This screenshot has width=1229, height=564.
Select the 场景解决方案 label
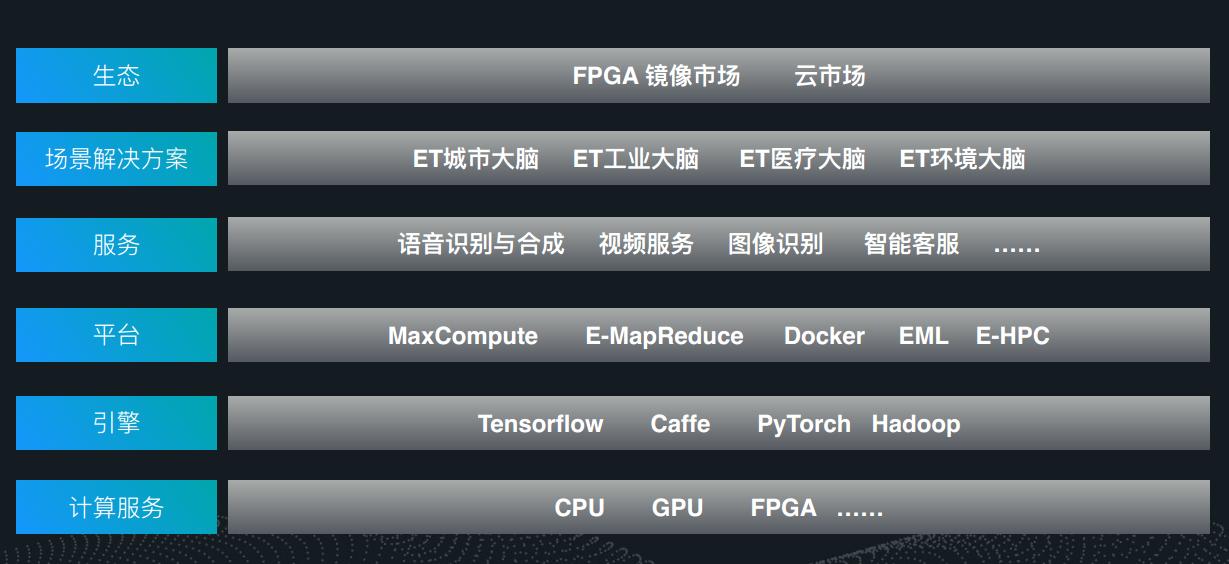[x=116, y=159]
